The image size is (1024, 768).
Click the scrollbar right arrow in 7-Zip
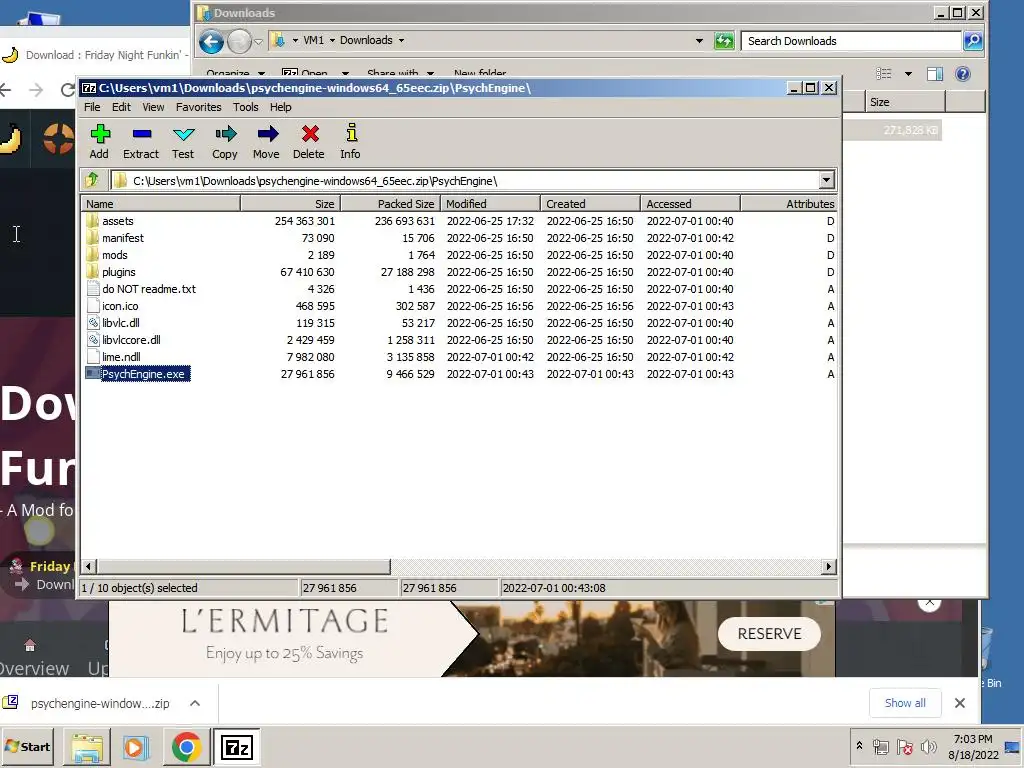tap(829, 566)
